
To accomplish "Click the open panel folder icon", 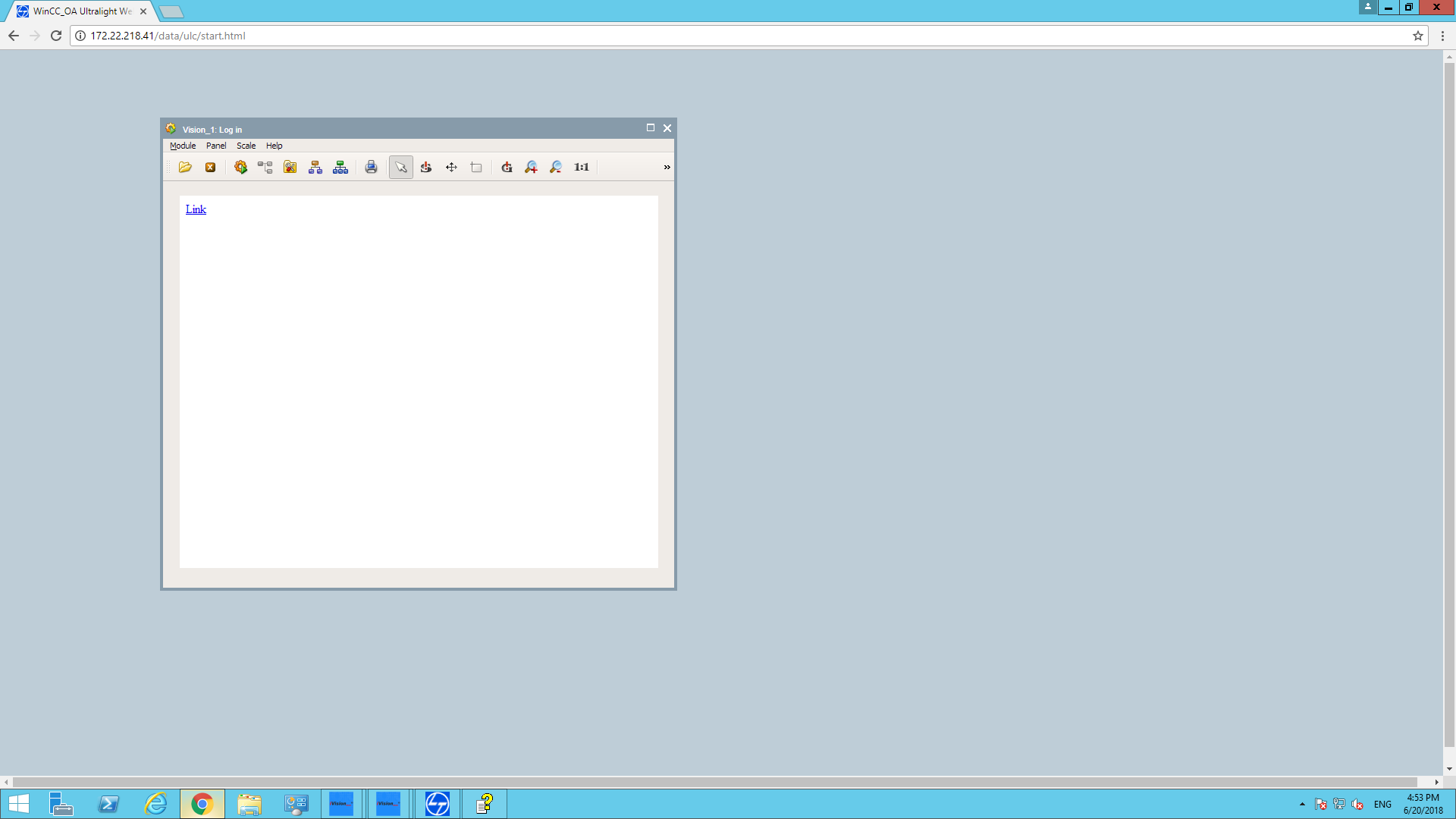I will [x=185, y=167].
